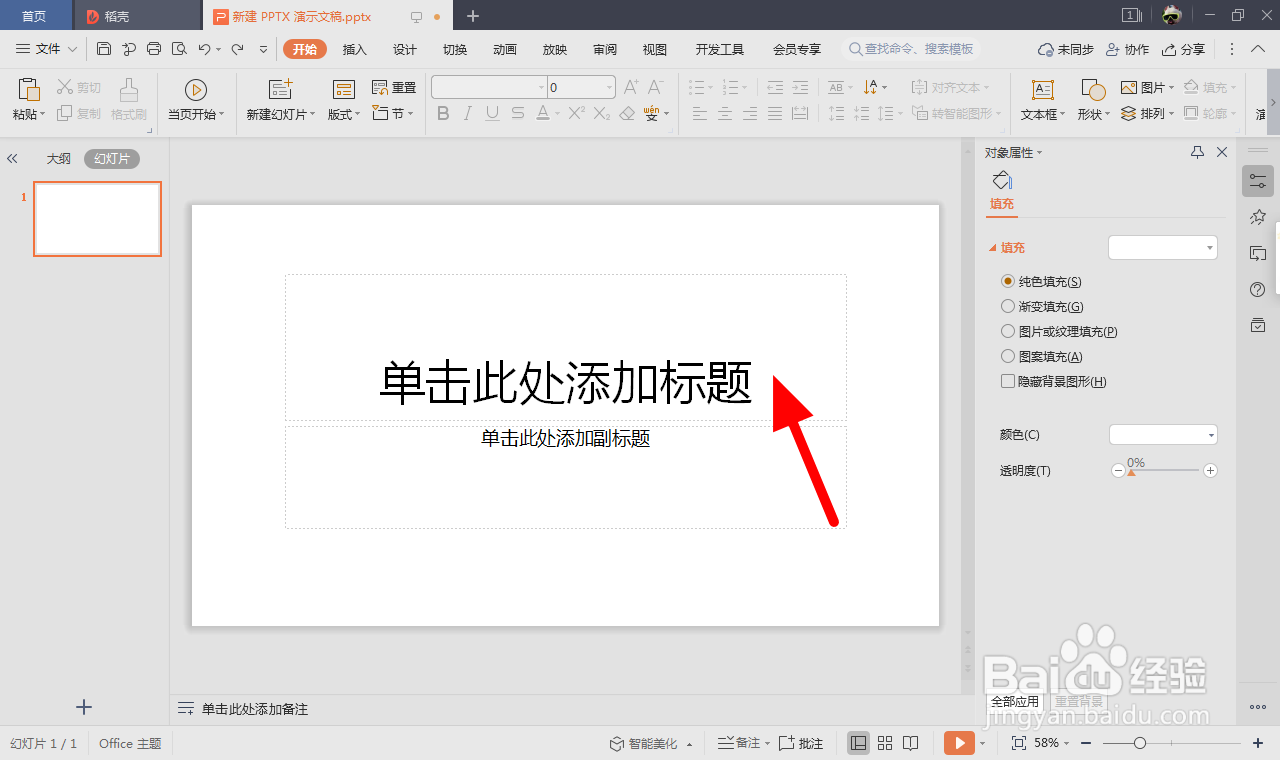
Task: Select Gradient fill (渐变填充) radio button
Action: (1008, 307)
